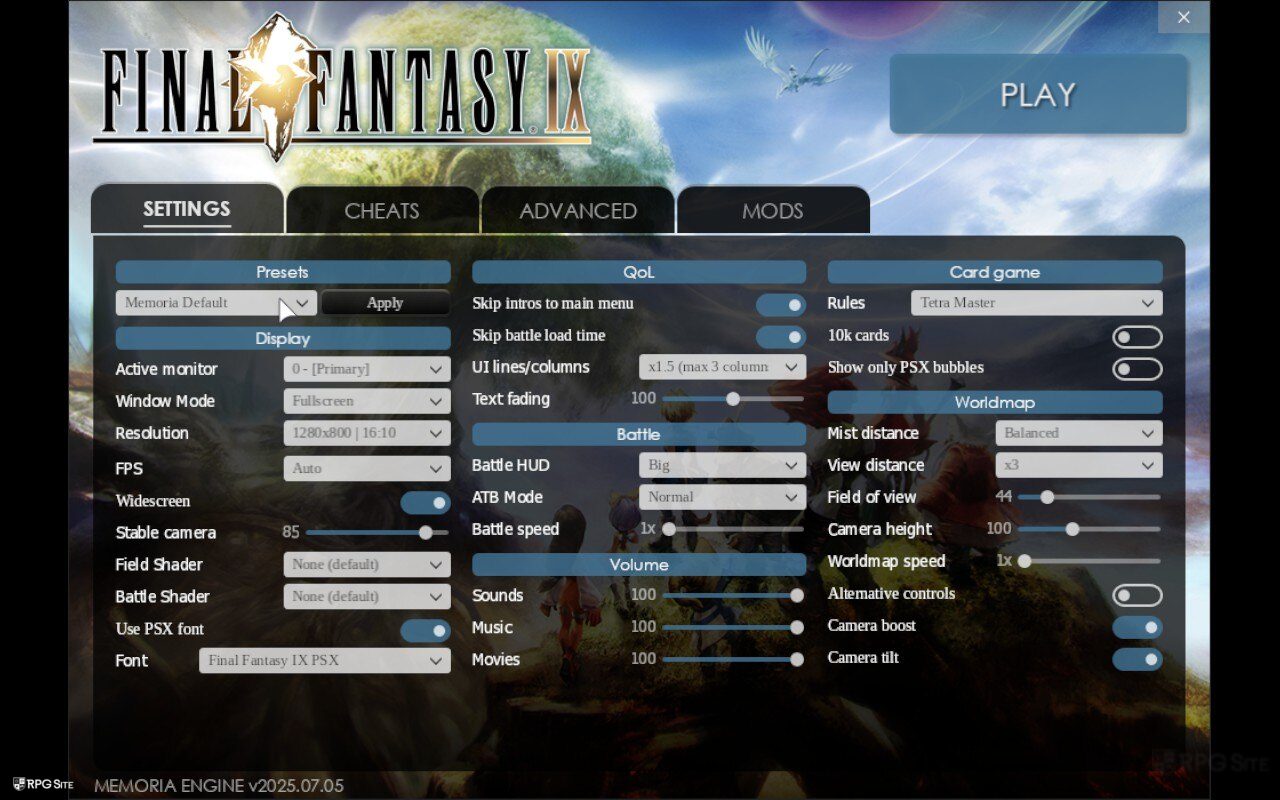Enable the 10k cards switch
The image size is (1280, 800).
[x=1138, y=337]
